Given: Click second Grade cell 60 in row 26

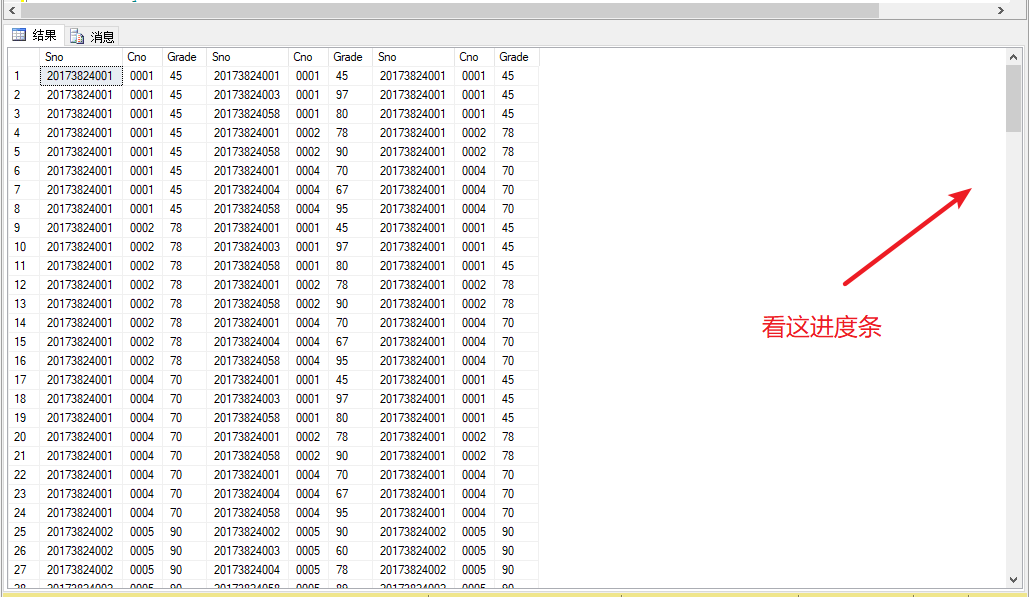Looking at the screenshot, I should click(350, 551).
